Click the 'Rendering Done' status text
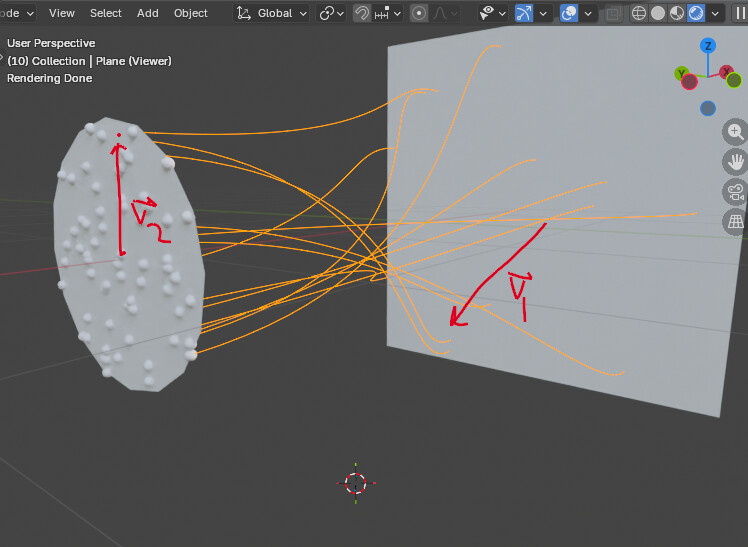 coord(50,78)
